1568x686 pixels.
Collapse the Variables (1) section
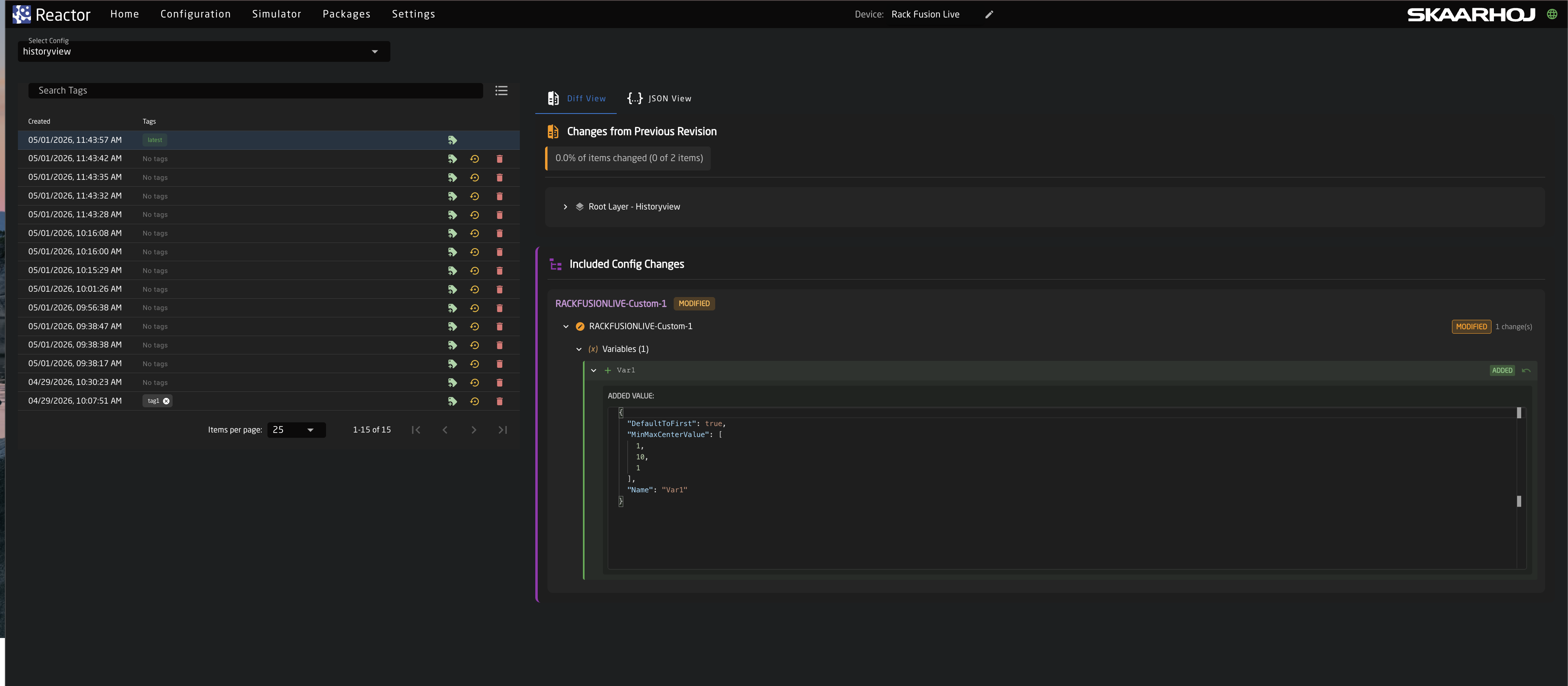pos(579,349)
